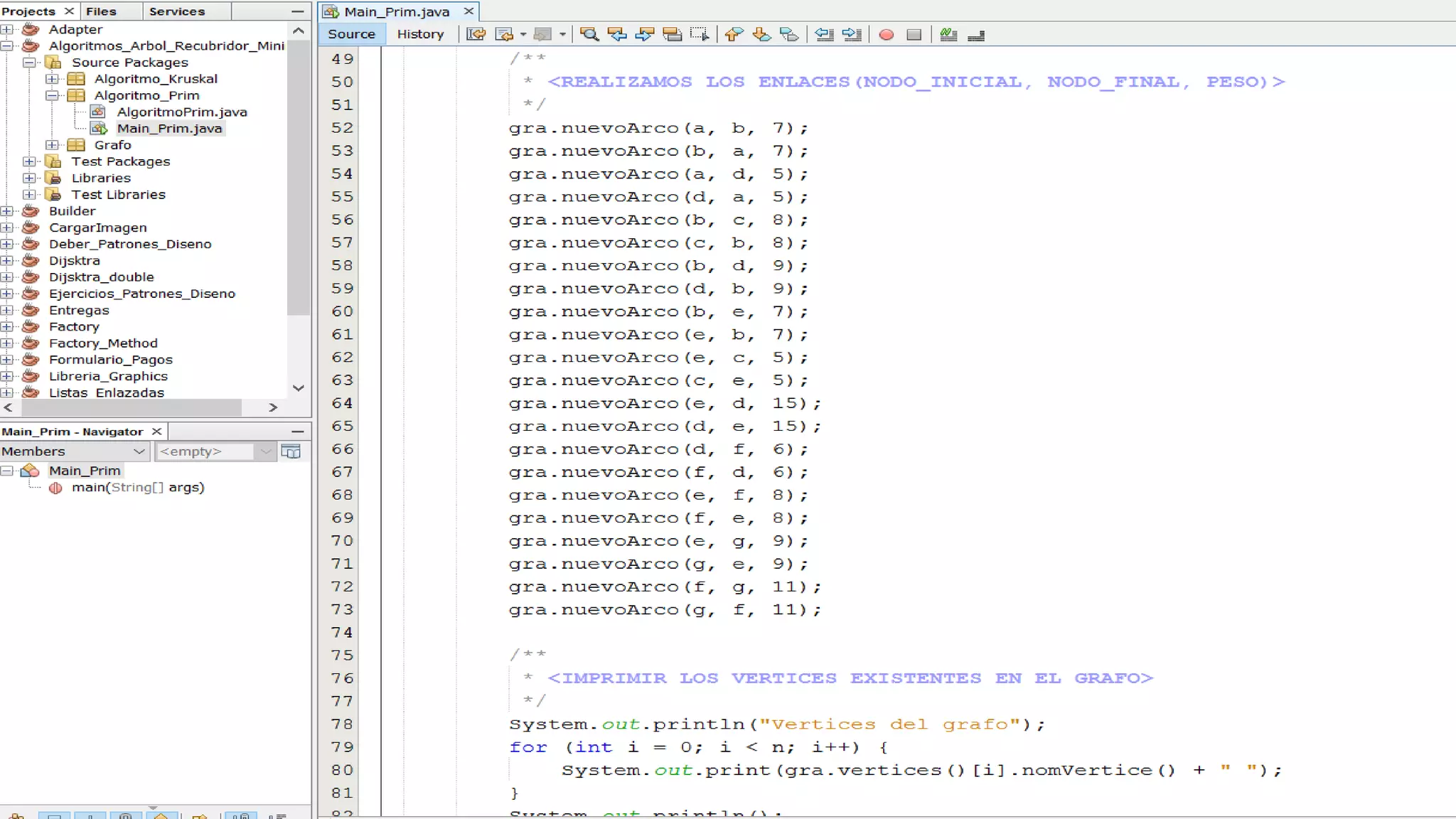This screenshot has width=1456, height=819.
Task: Click Find Next Occurrence arrow icon
Action: [644, 34]
